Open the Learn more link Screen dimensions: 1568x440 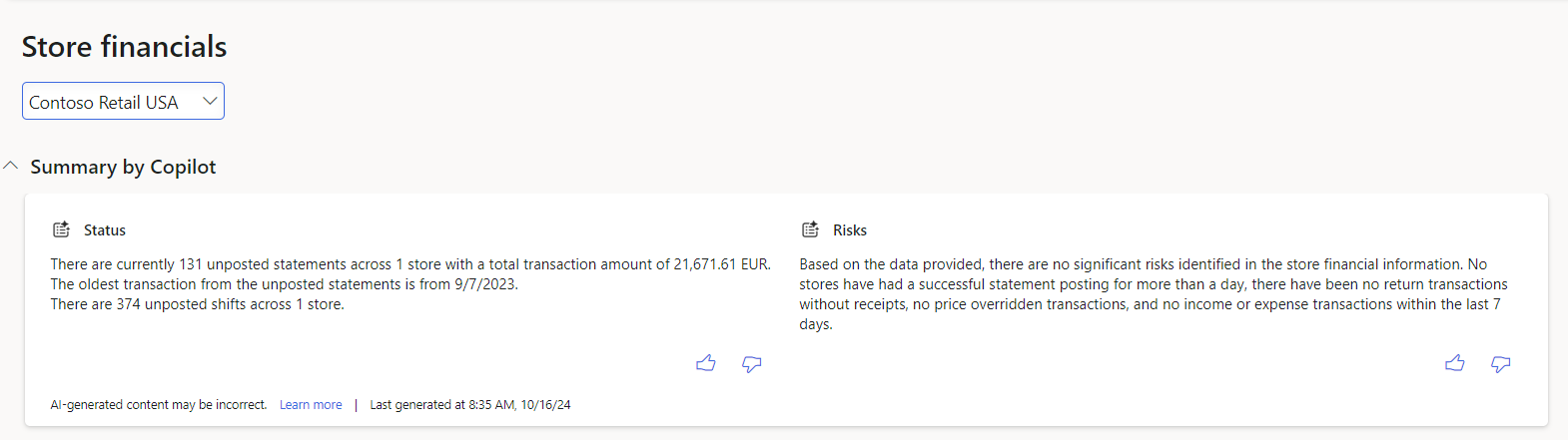tap(311, 405)
